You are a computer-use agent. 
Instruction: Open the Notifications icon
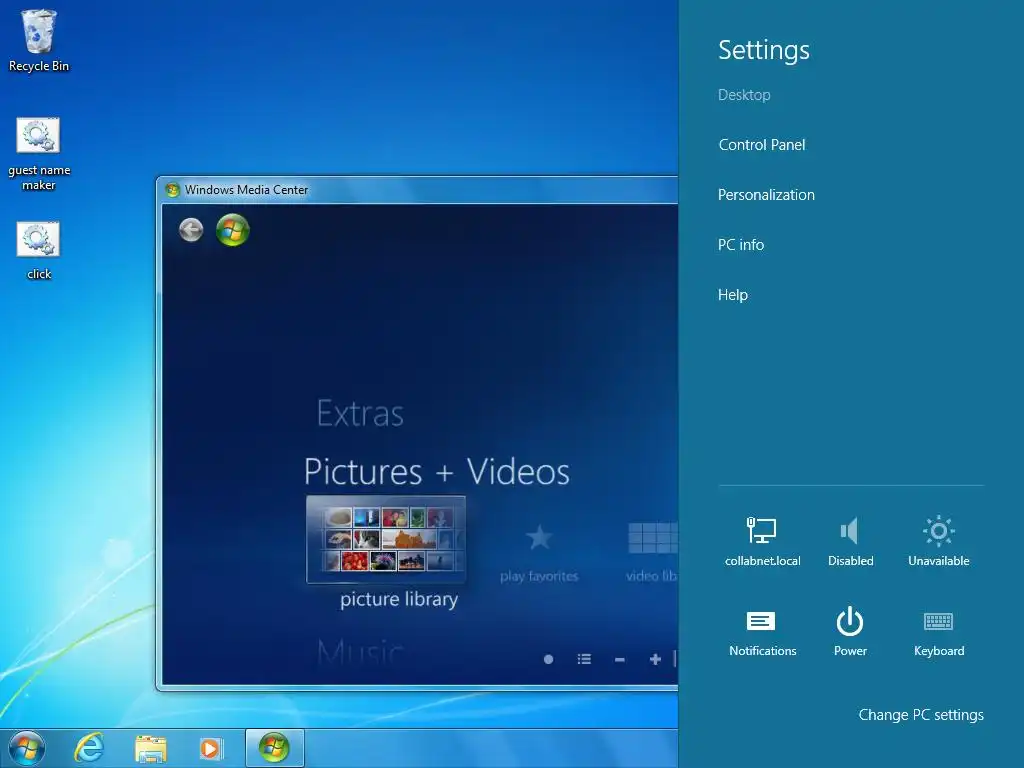pyautogui.click(x=762, y=632)
